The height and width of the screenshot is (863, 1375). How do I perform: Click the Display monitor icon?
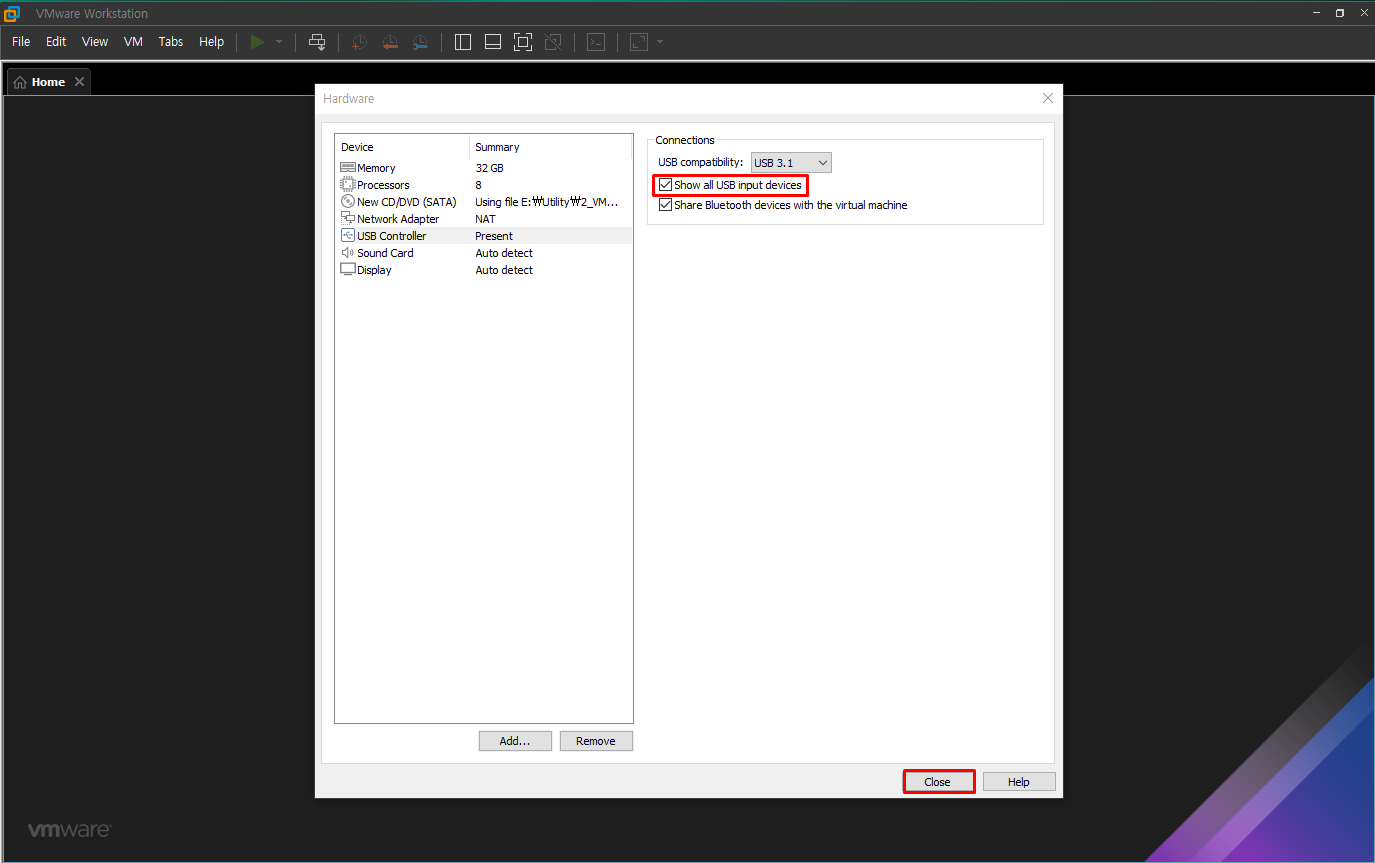[x=348, y=270]
